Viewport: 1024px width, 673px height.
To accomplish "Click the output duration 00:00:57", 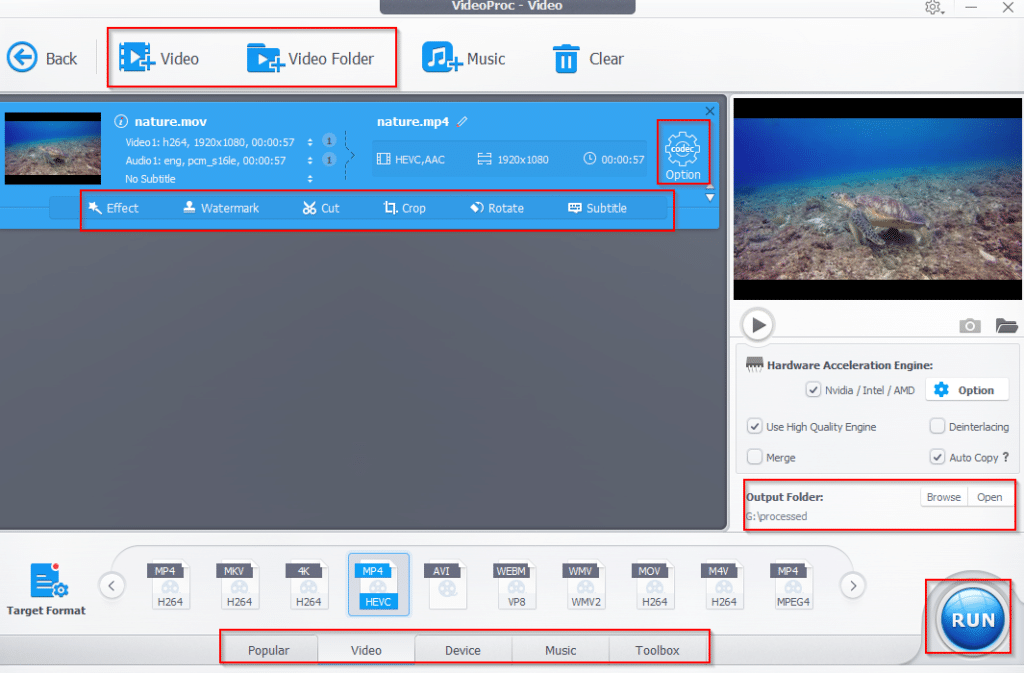I will pos(614,159).
